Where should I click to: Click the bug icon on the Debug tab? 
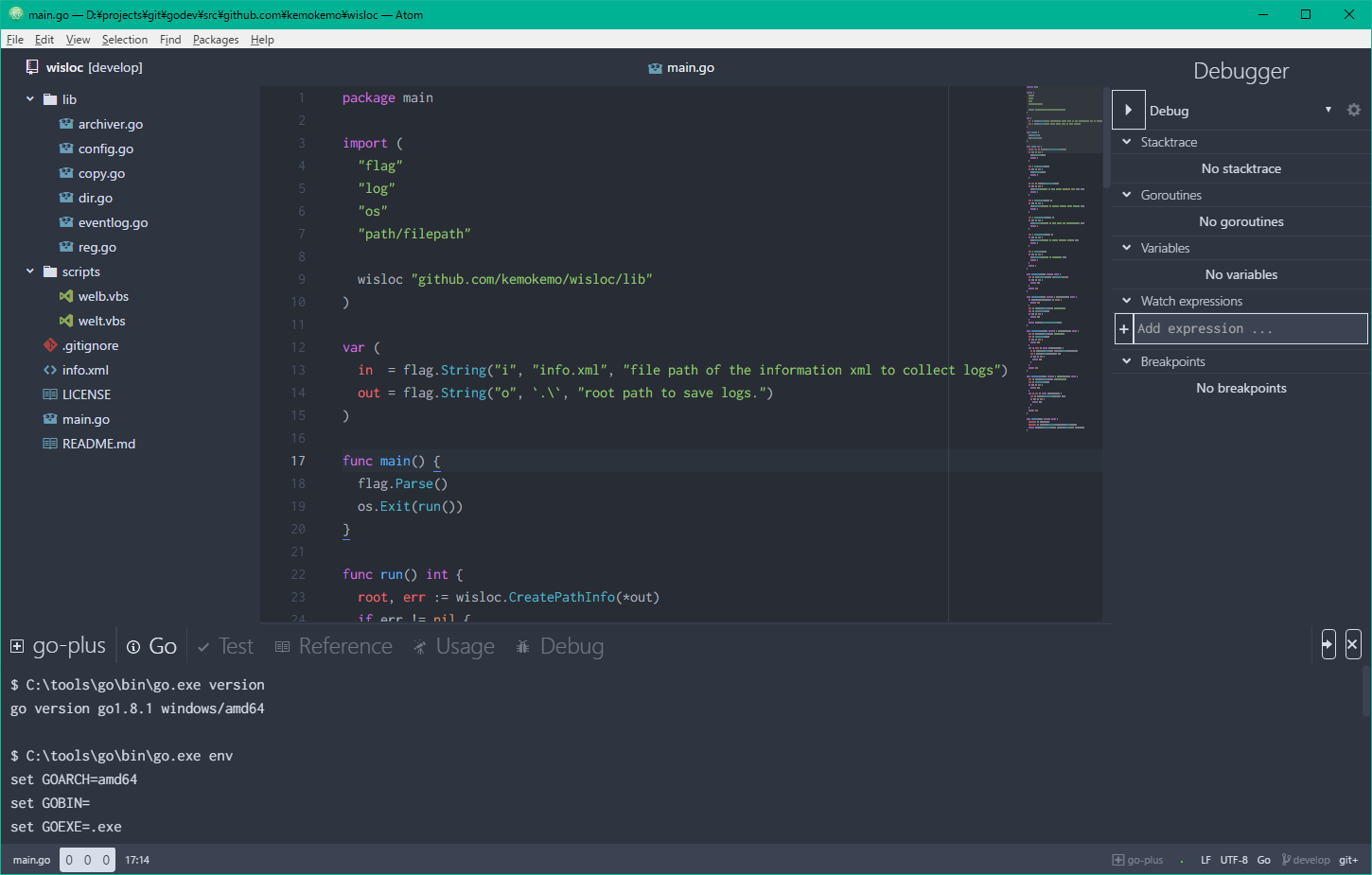[x=521, y=646]
